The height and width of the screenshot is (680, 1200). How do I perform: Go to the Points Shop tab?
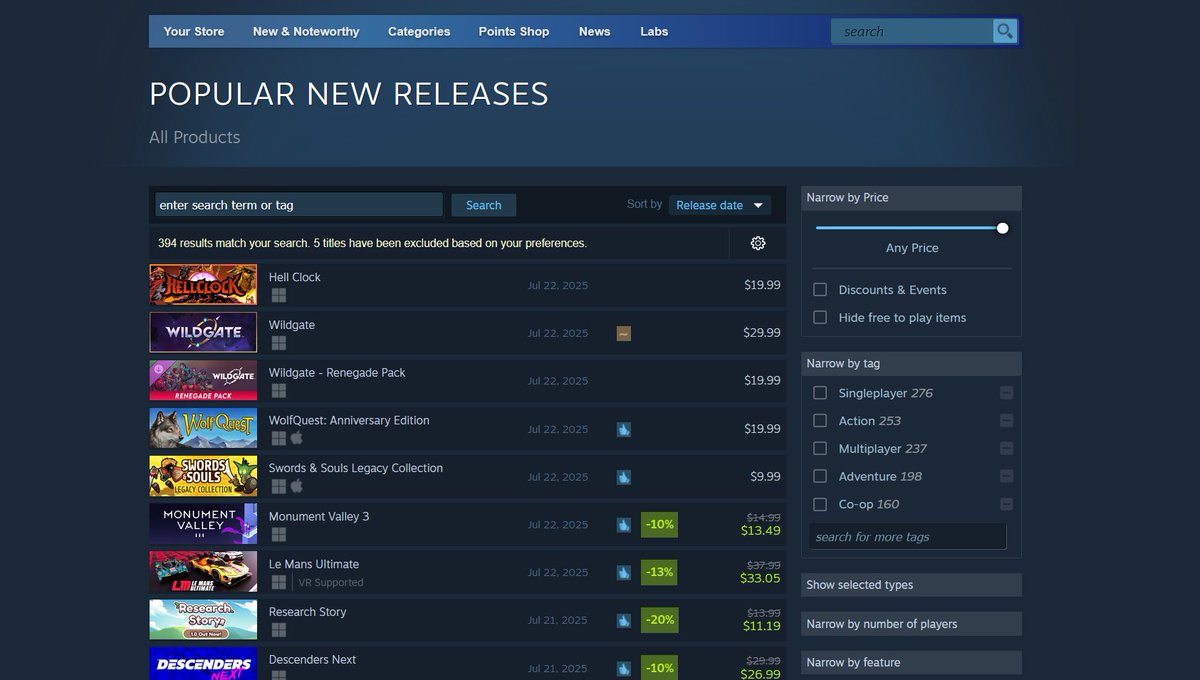(x=514, y=31)
